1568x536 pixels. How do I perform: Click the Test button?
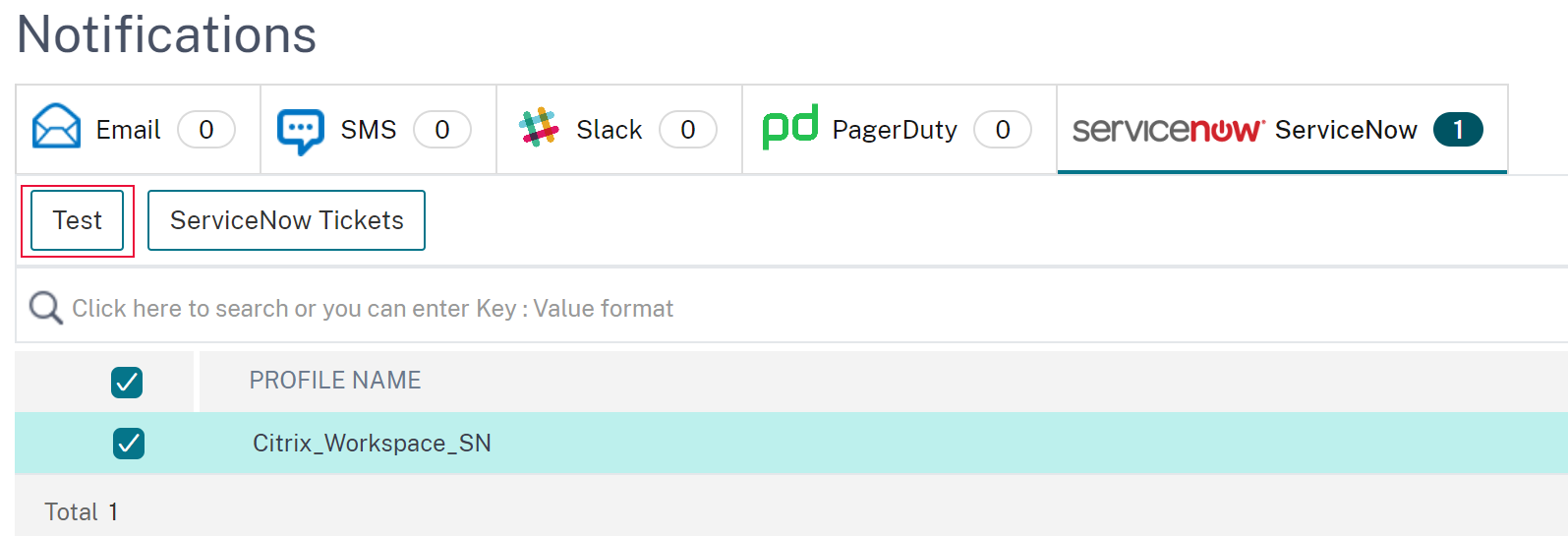coord(78,220)
